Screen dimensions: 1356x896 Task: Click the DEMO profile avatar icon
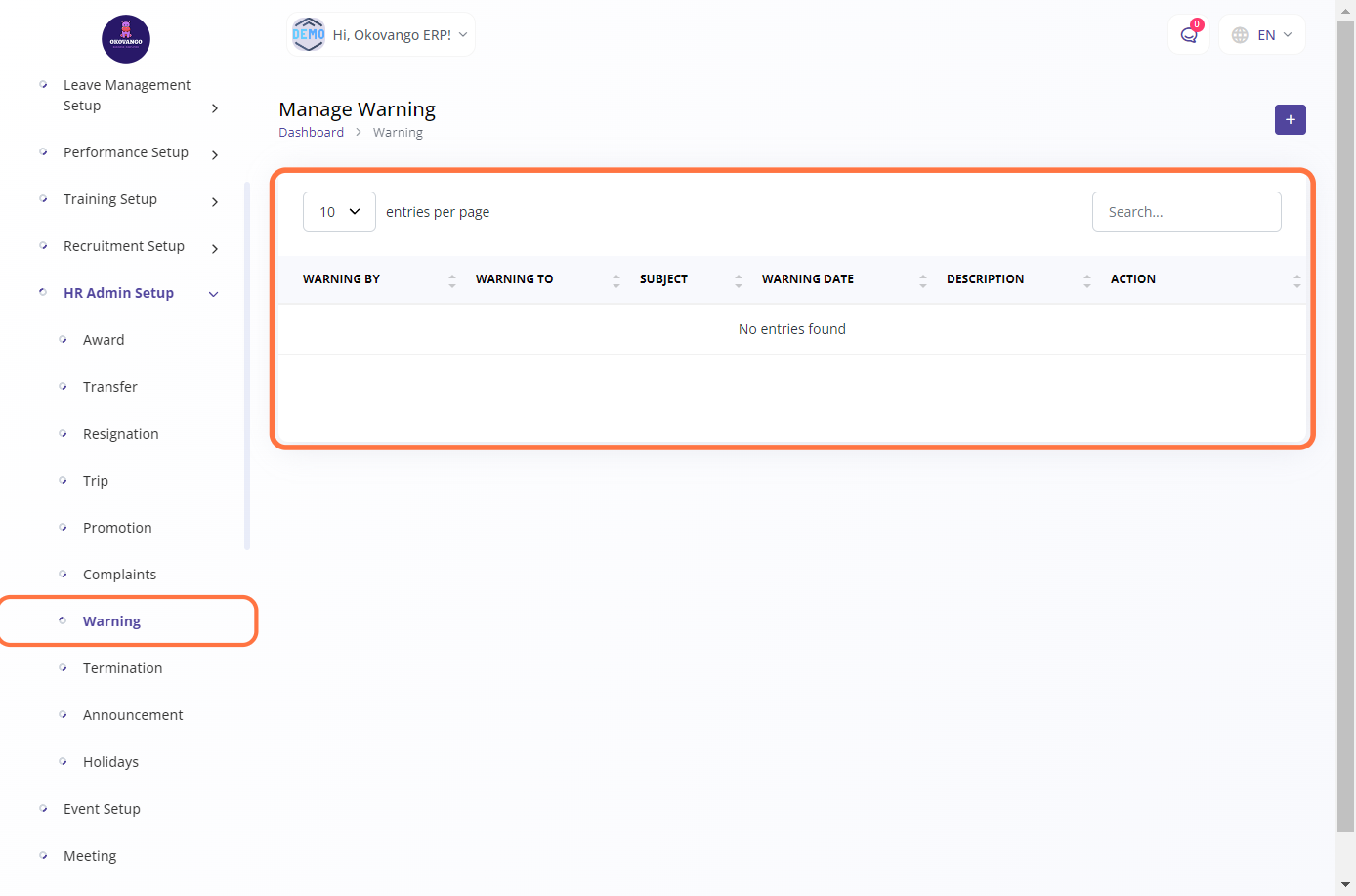[309, 35]
